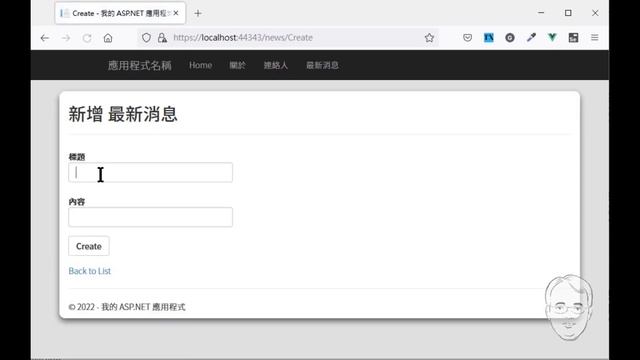Image resolution: width=640 pixels, height=360 pixels.
Task: Click the shield tracking protection icon
Action: click(146, 38)
